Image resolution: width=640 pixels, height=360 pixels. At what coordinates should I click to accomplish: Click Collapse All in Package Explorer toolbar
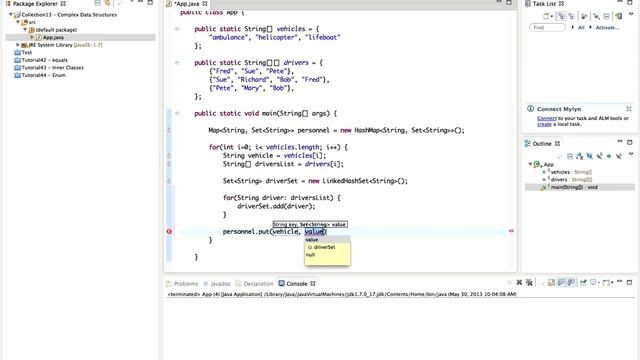tap(97, 3)
